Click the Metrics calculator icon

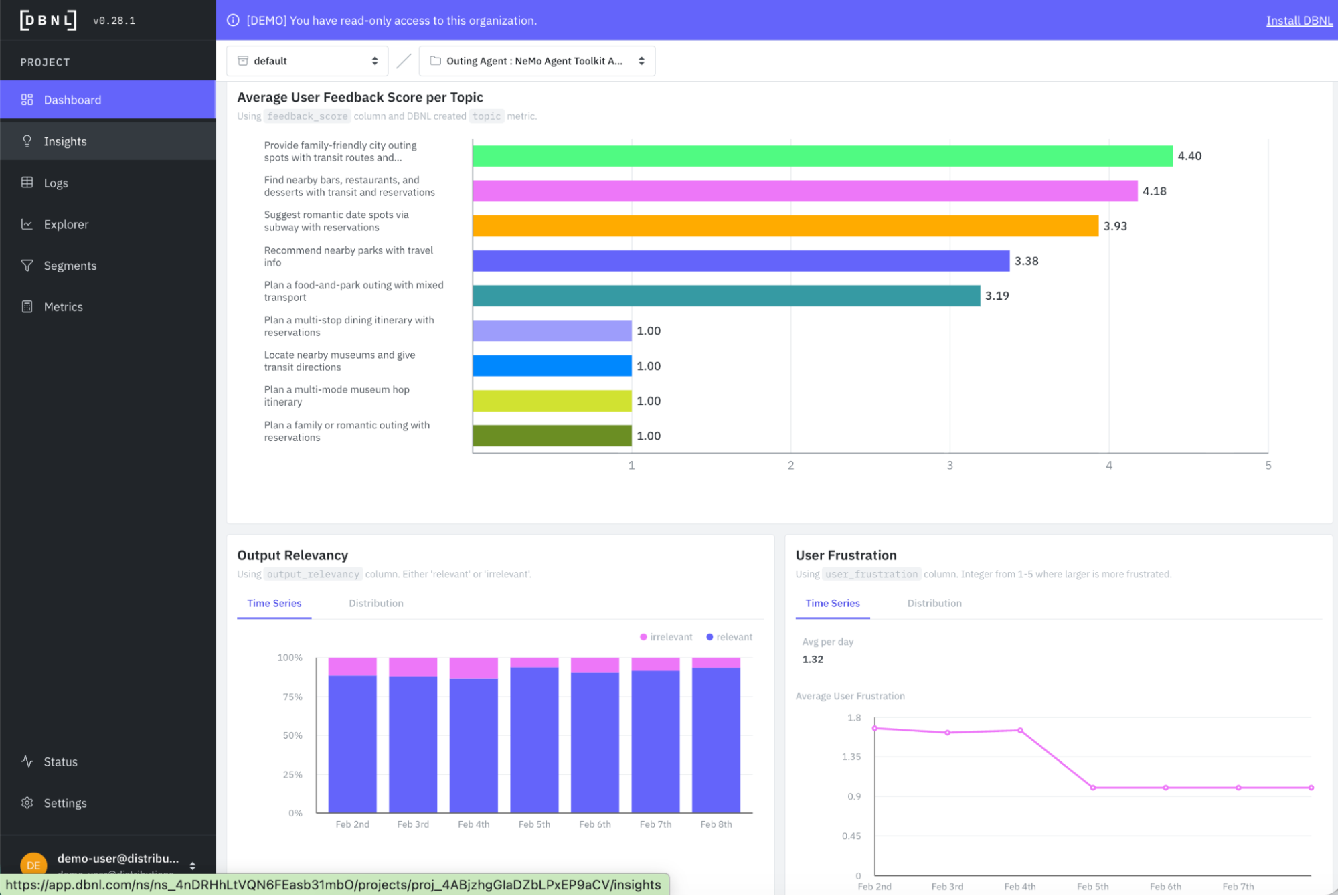tap(27, 307)
